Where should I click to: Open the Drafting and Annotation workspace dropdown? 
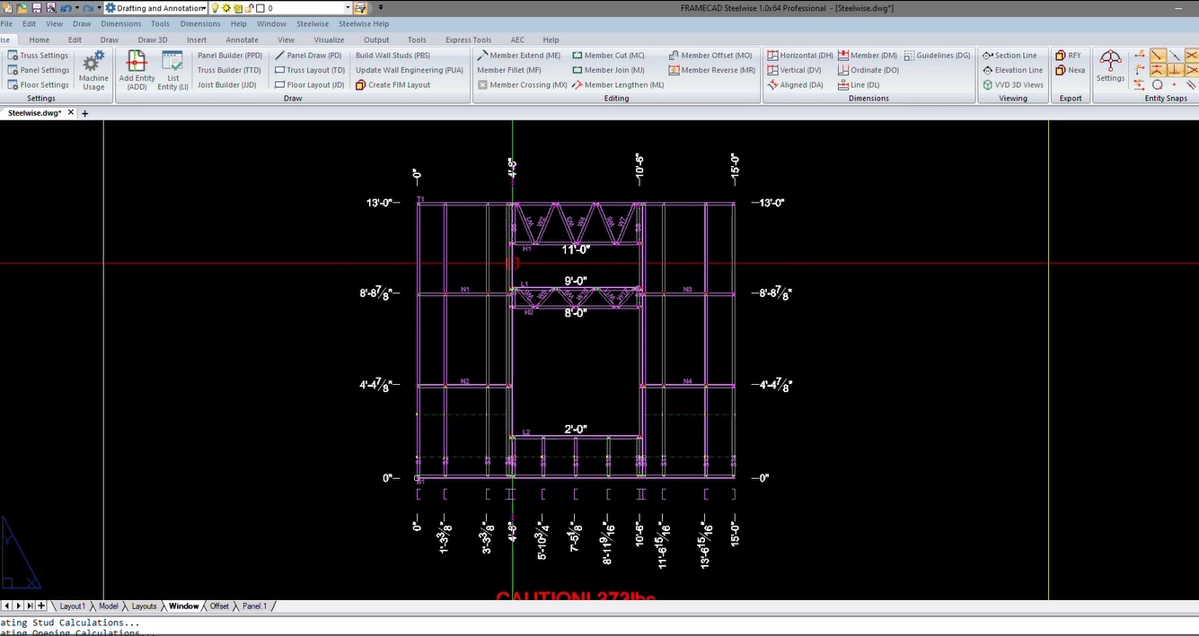206,7
